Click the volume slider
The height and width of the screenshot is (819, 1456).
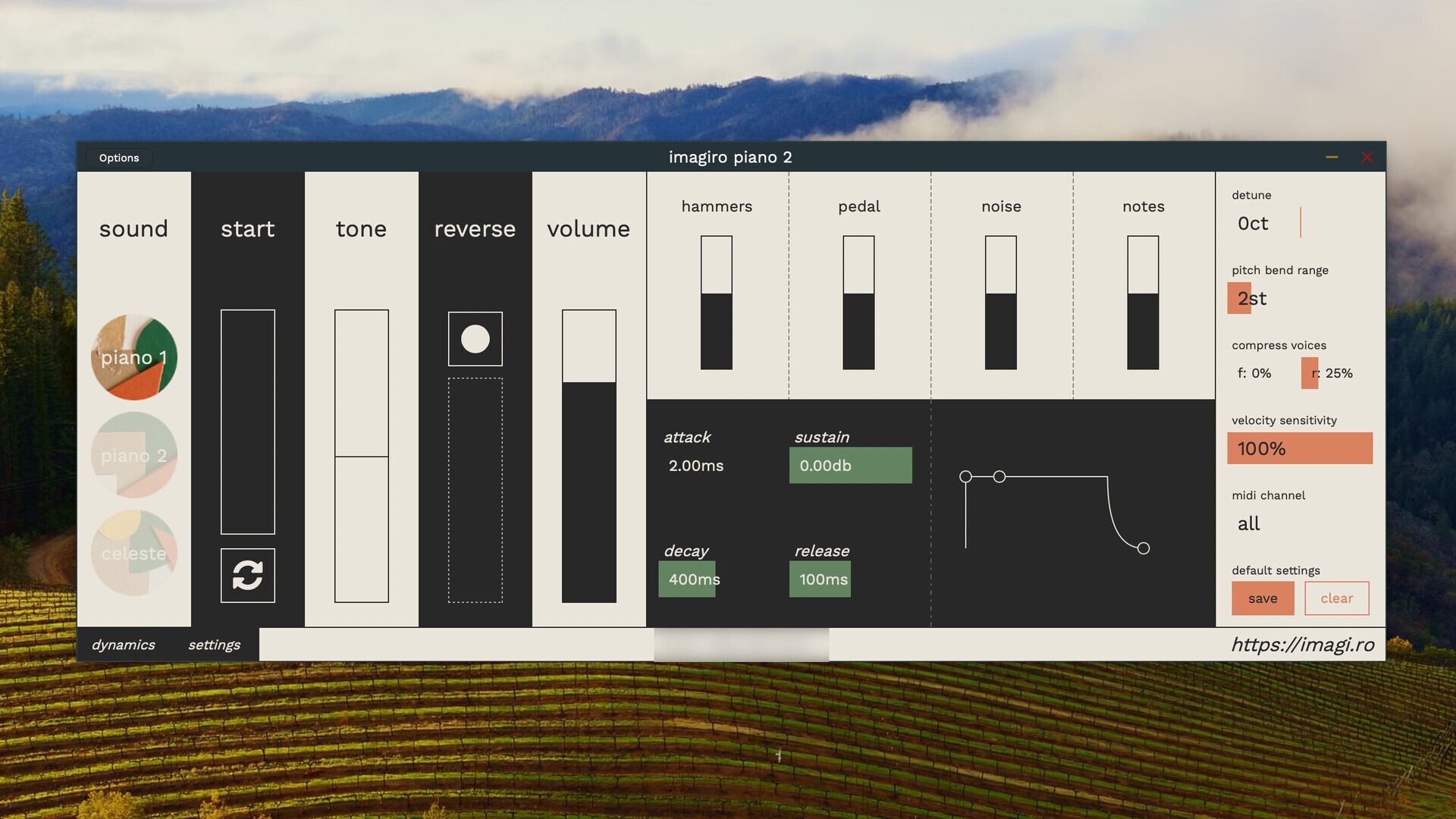pos(588,455)
